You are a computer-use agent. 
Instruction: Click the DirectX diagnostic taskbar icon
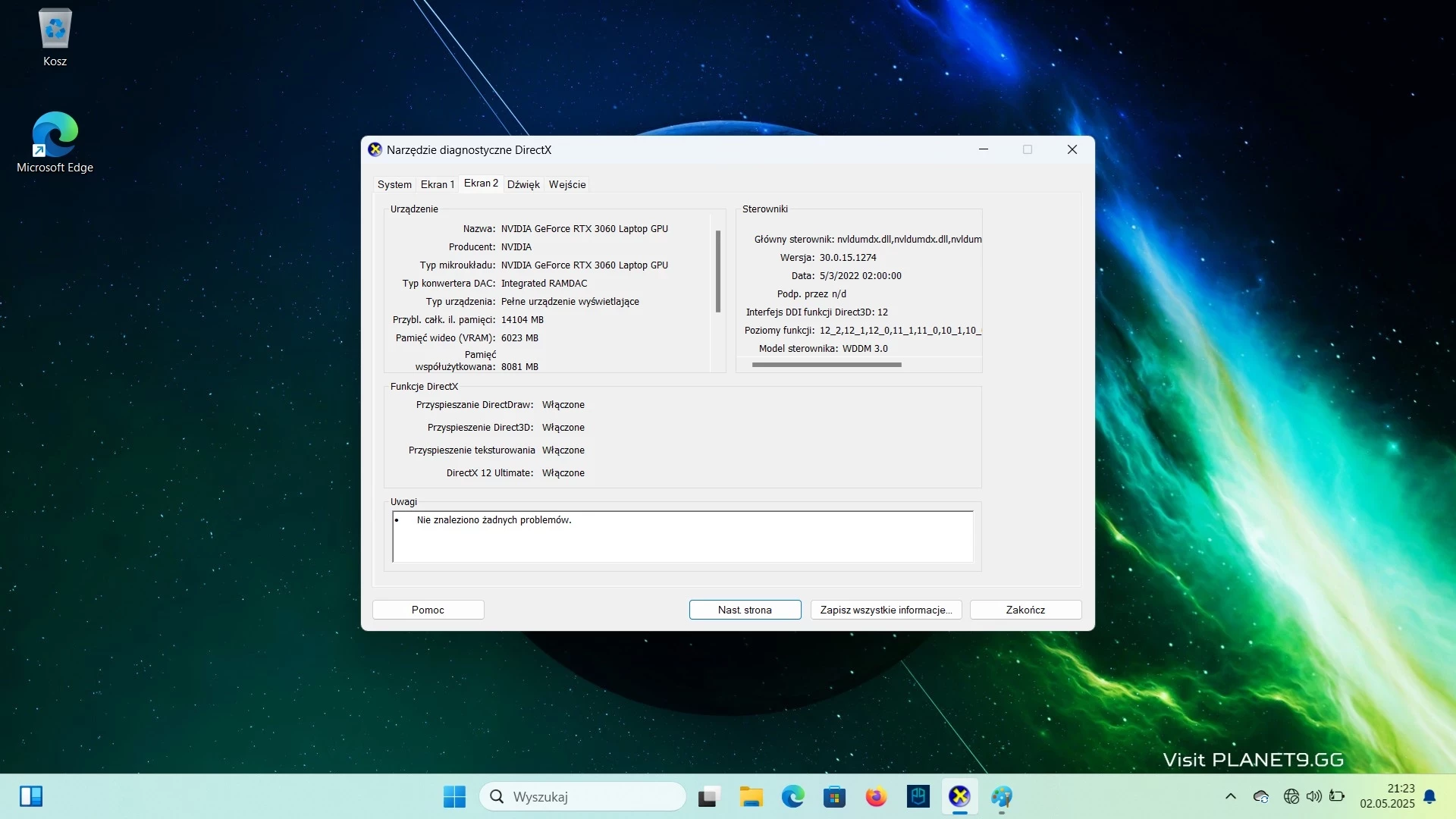[x=959, y=796]
